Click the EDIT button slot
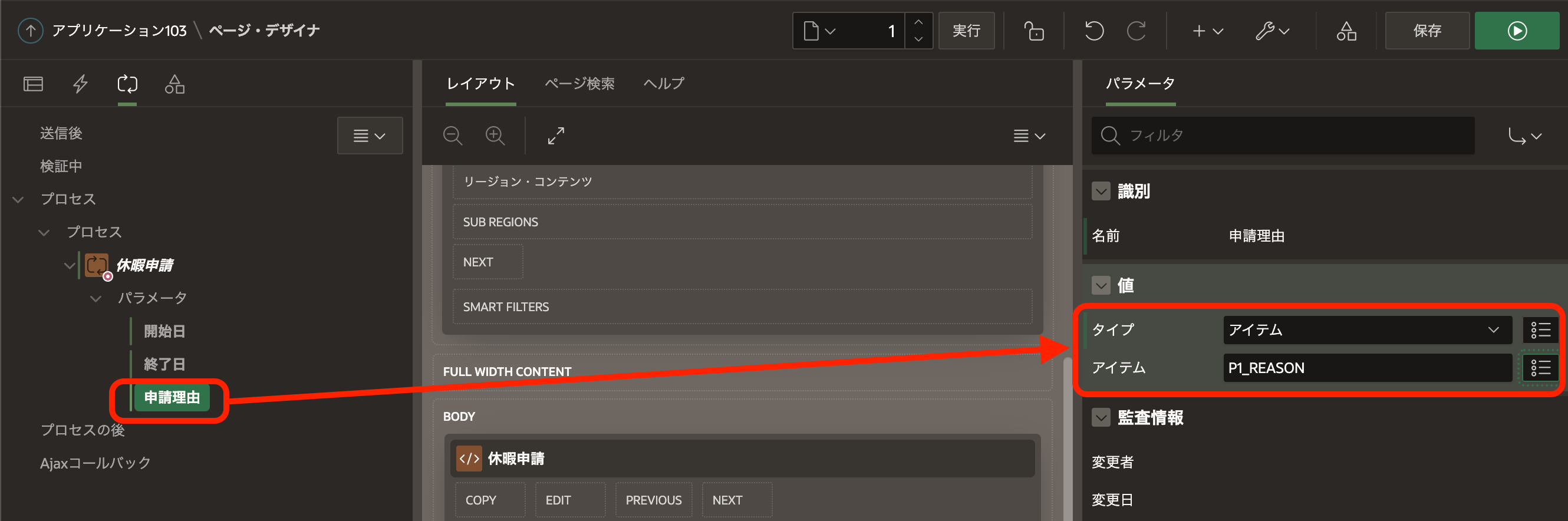Screen dimensions: 1568x521 (571, 500)
